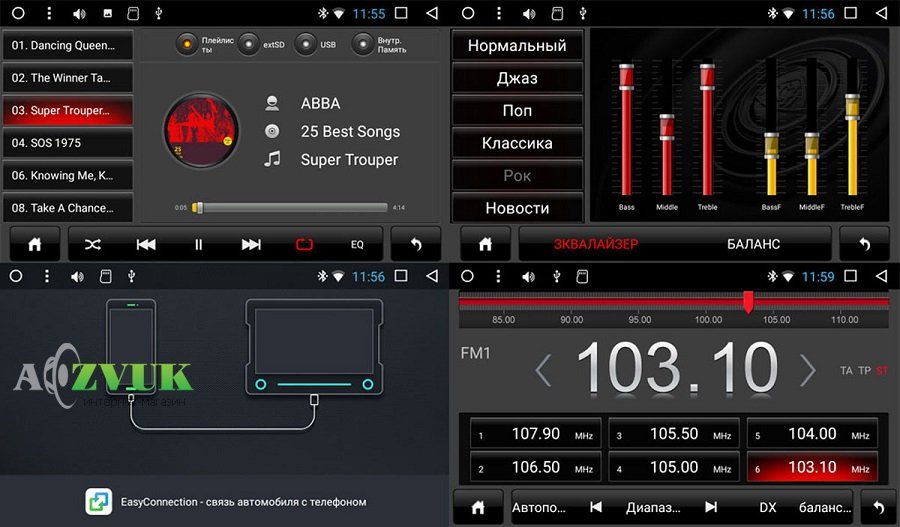The image size is (900, 527).
Task: Select Поп equalizer preset
Action: tap(517, 110)
